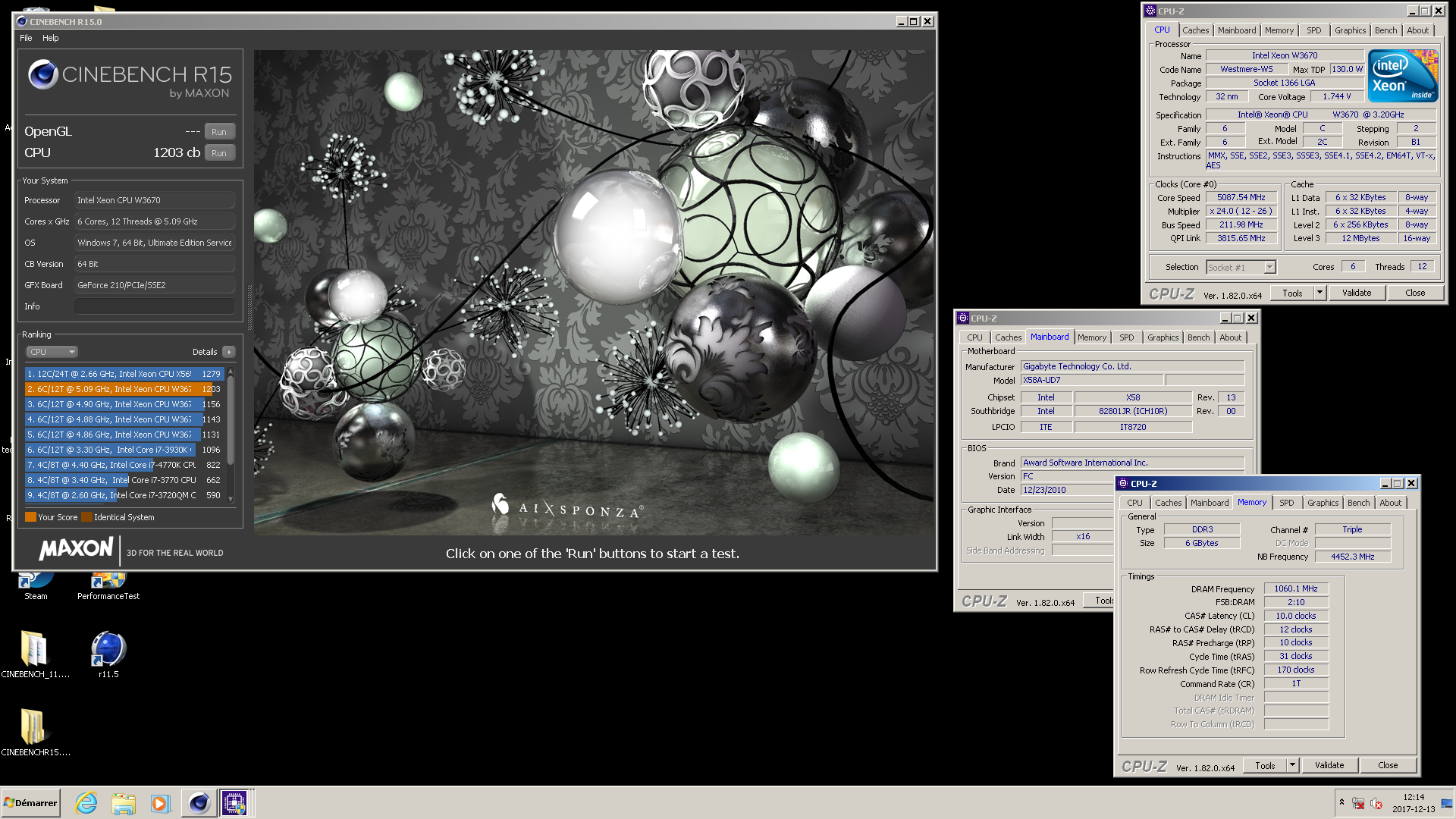Viewport: 1456px width, 819px height.
Task: Run the CPU benchmark
Action: point(219,152)
